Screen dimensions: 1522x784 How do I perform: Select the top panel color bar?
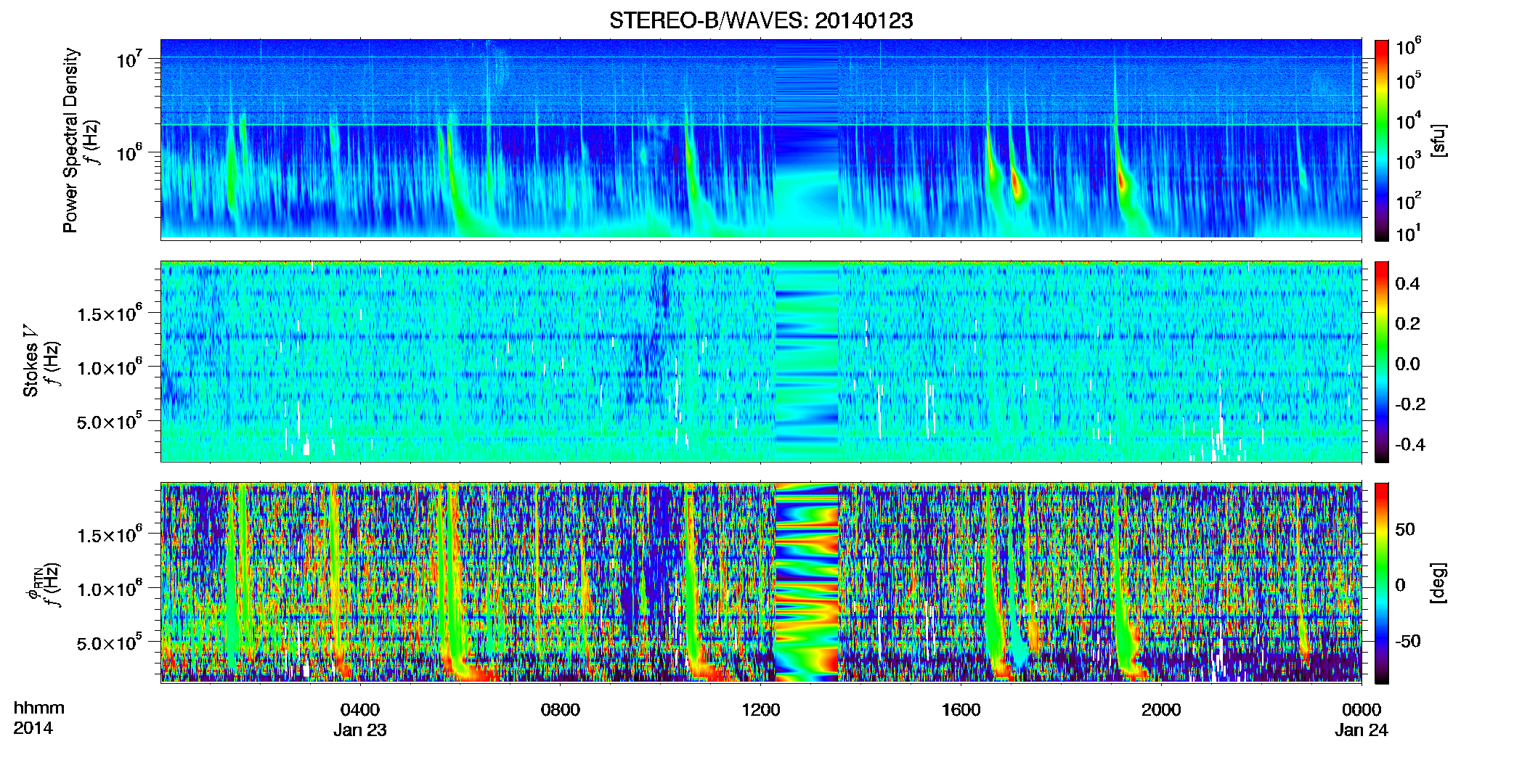[x=1382, y=140]
